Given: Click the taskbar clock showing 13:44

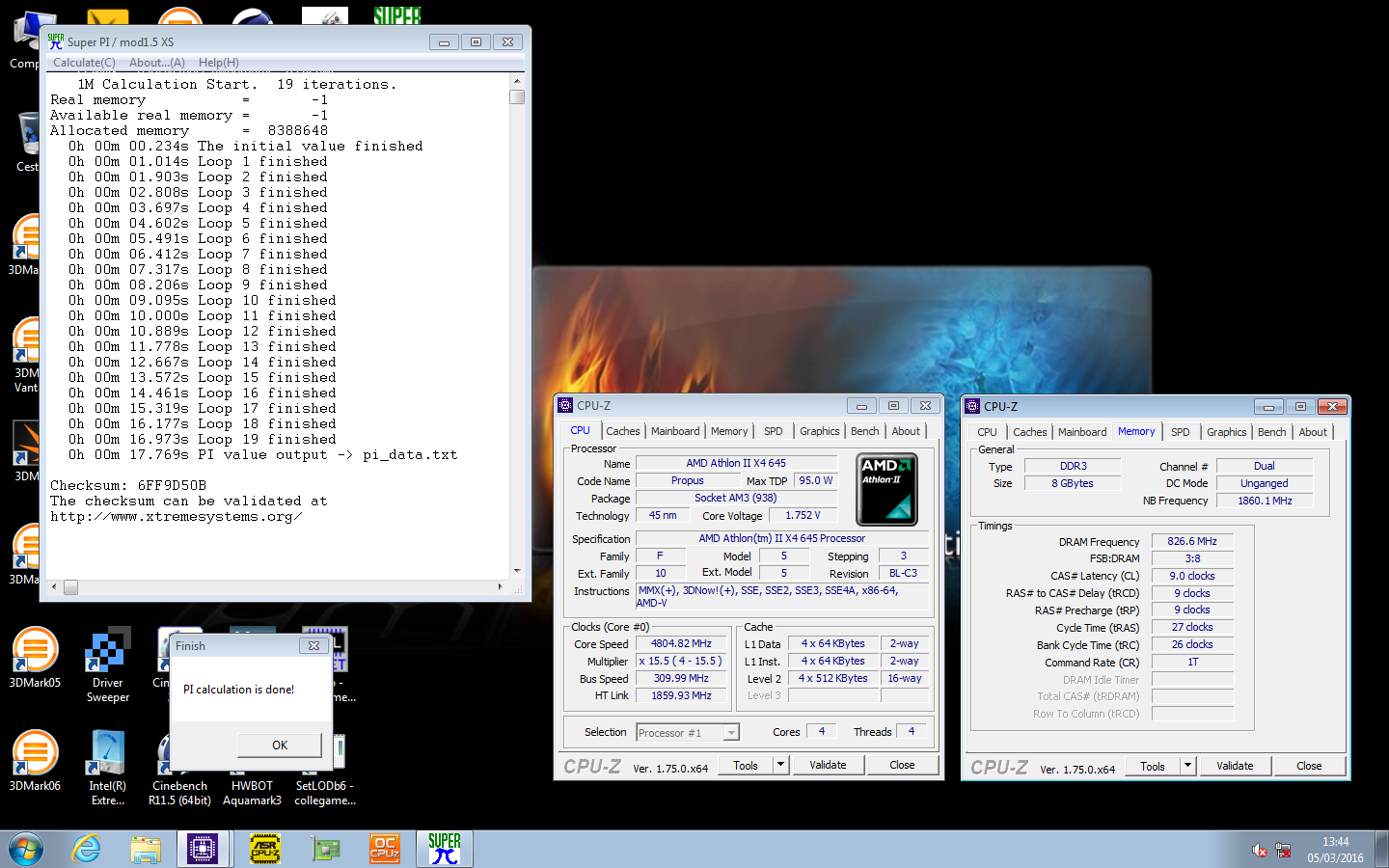Looking at the screenshot, I should [1335, 842].
